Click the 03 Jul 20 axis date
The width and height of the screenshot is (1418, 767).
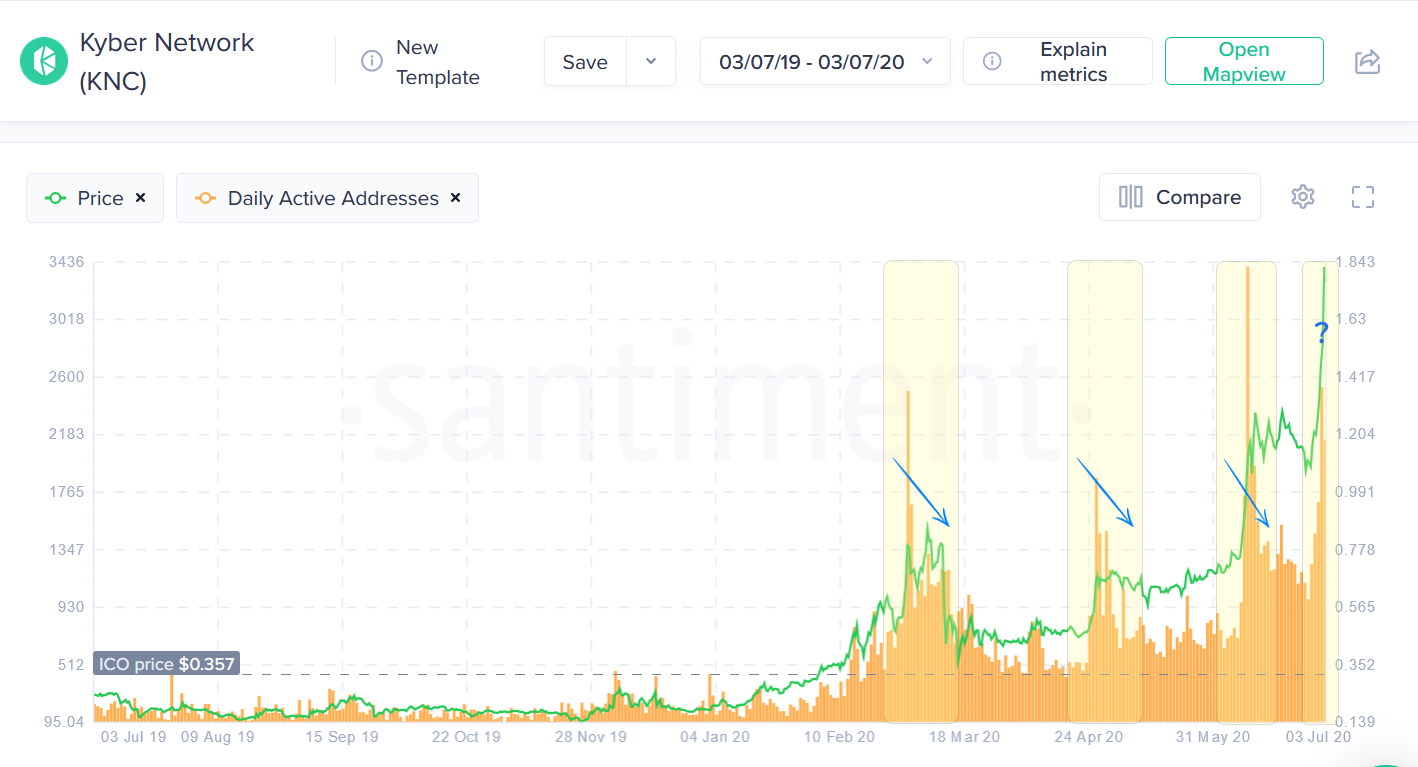[1319, 737]
